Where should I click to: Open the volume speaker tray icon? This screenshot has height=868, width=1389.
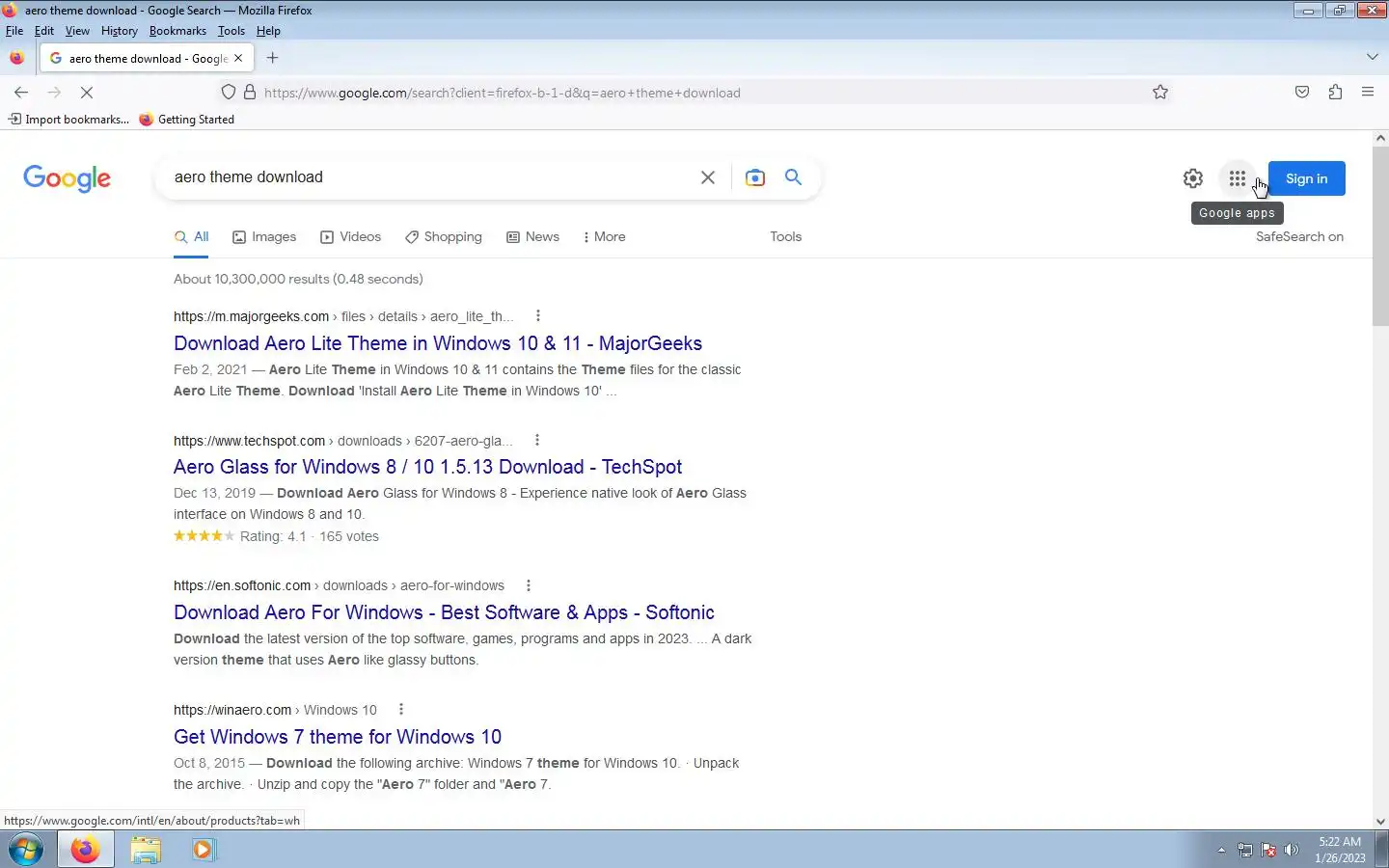click(1292, 851)
